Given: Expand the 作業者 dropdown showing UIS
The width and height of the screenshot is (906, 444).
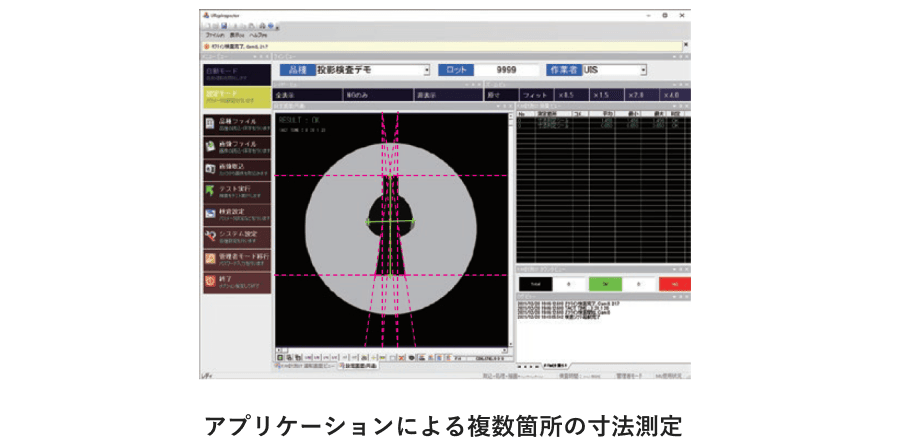Looking at the screenshot, I should click(x=644, y=71).
